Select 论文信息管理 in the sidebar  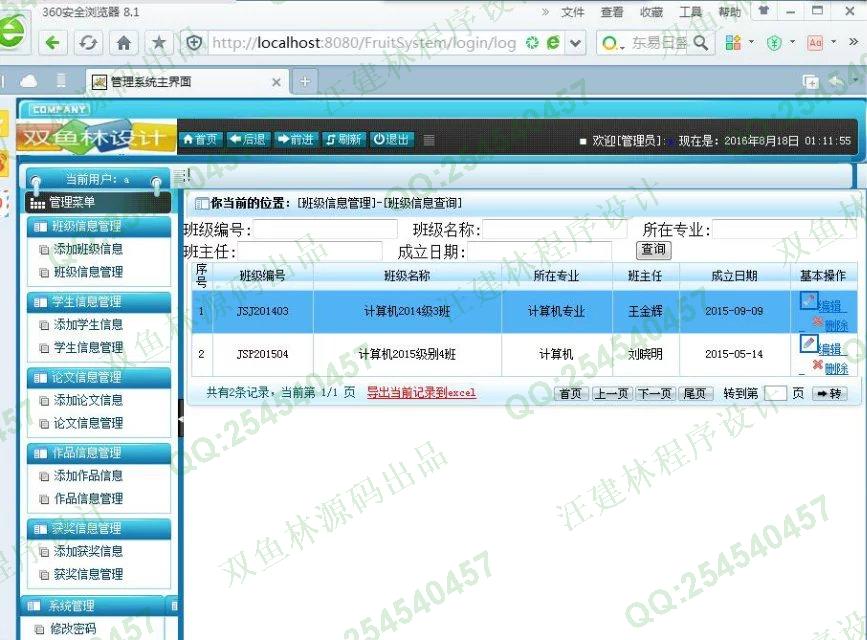(88, 423)
